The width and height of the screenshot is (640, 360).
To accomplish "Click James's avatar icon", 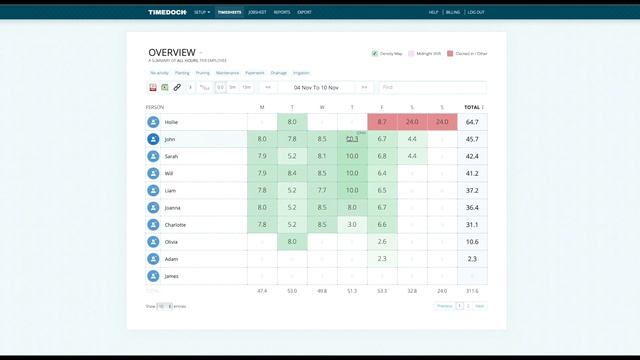I will click(x=153, y=276).
